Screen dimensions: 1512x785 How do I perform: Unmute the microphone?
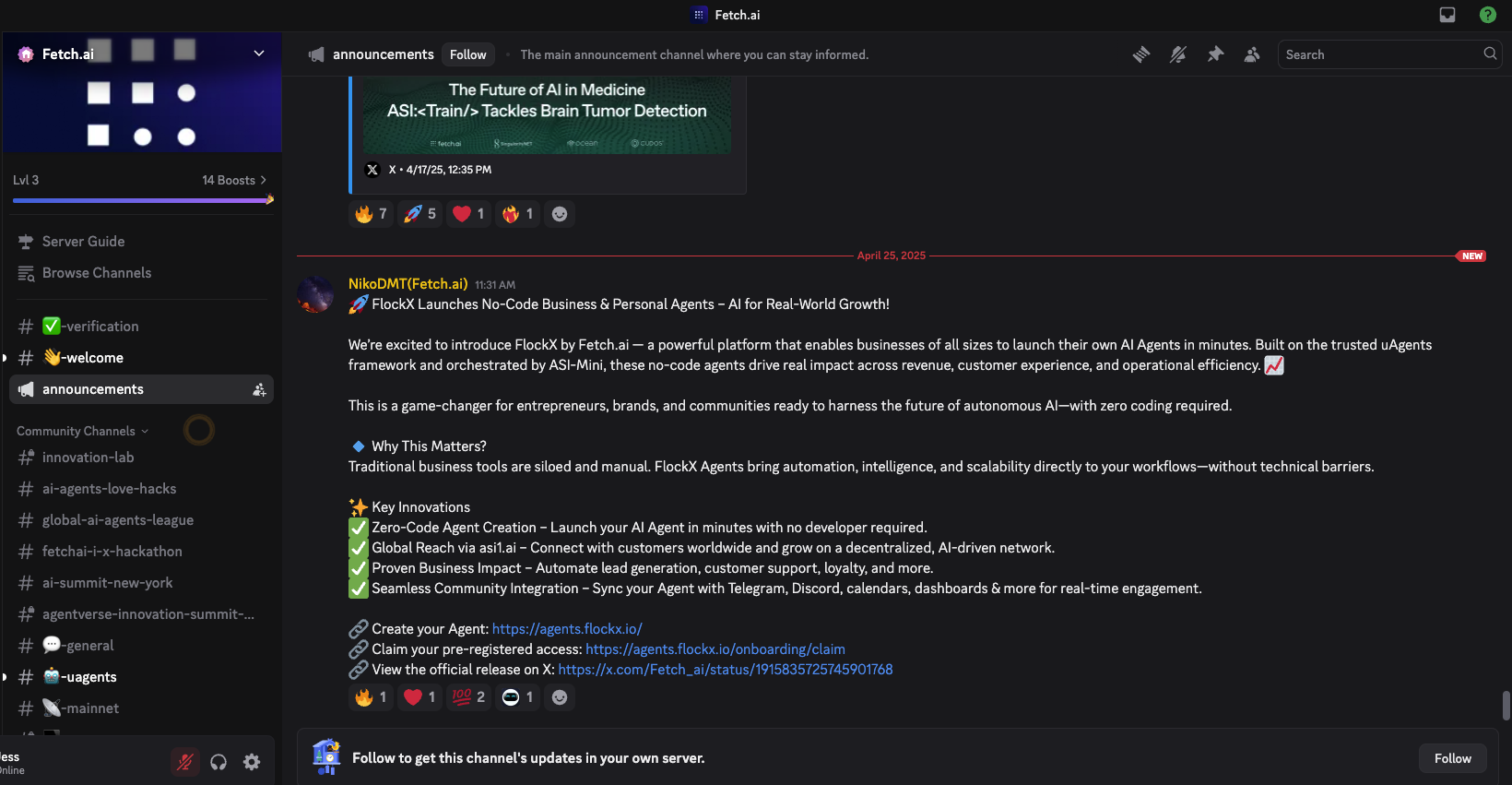pos(184,761)
